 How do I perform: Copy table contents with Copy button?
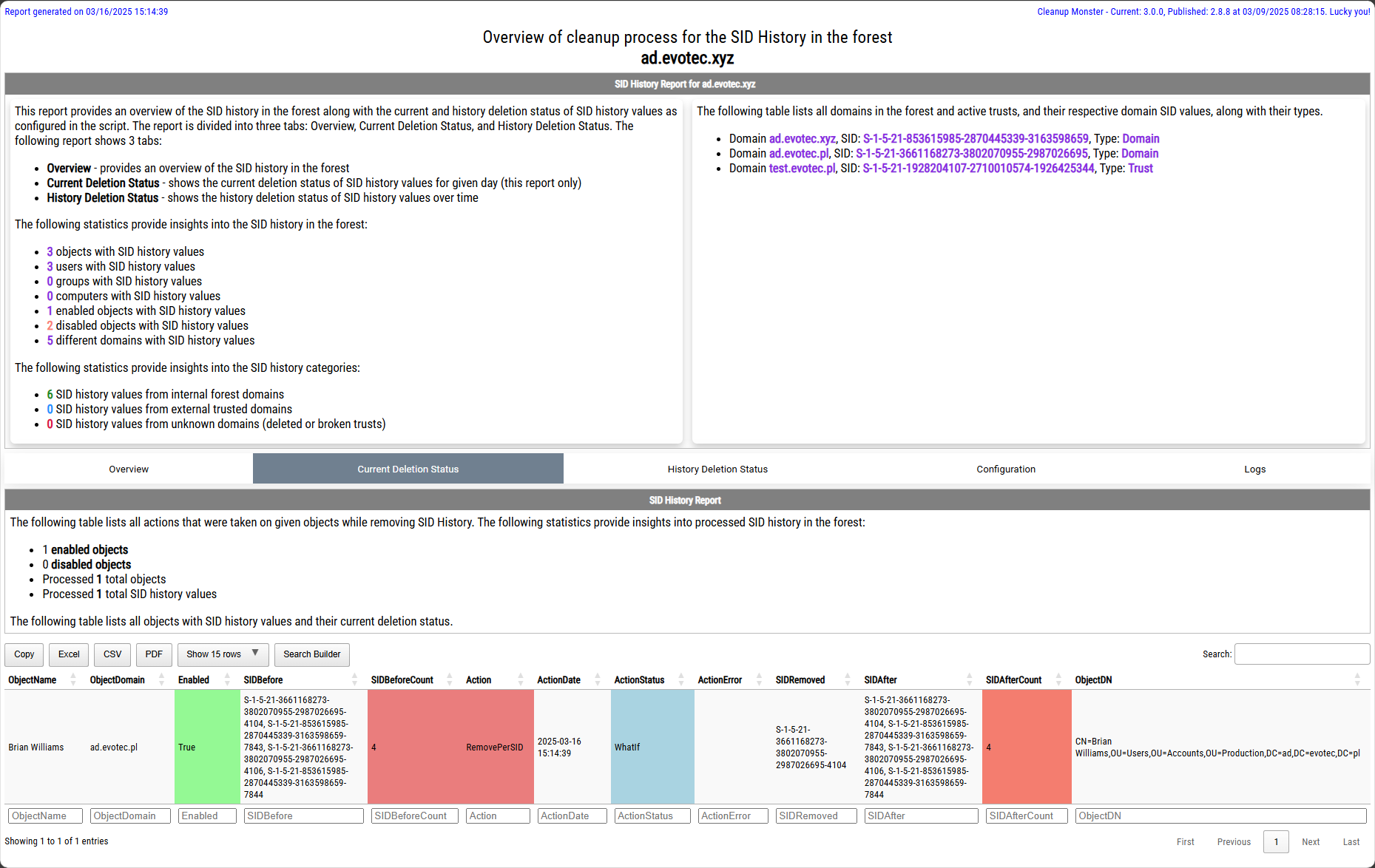click(x=24, y=654)
